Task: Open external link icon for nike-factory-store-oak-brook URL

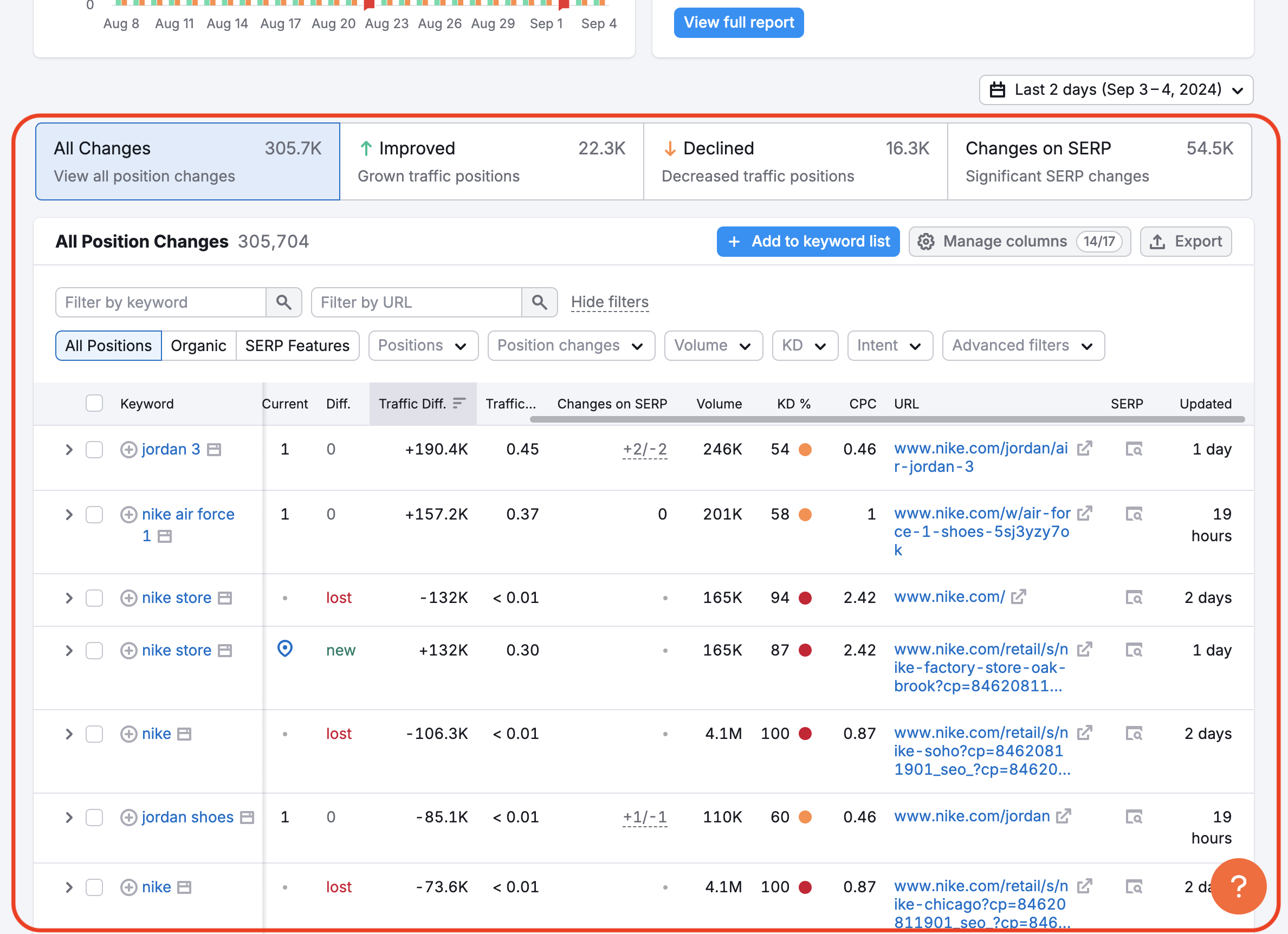Action: pyautogui.click(x=1085, y=649)
